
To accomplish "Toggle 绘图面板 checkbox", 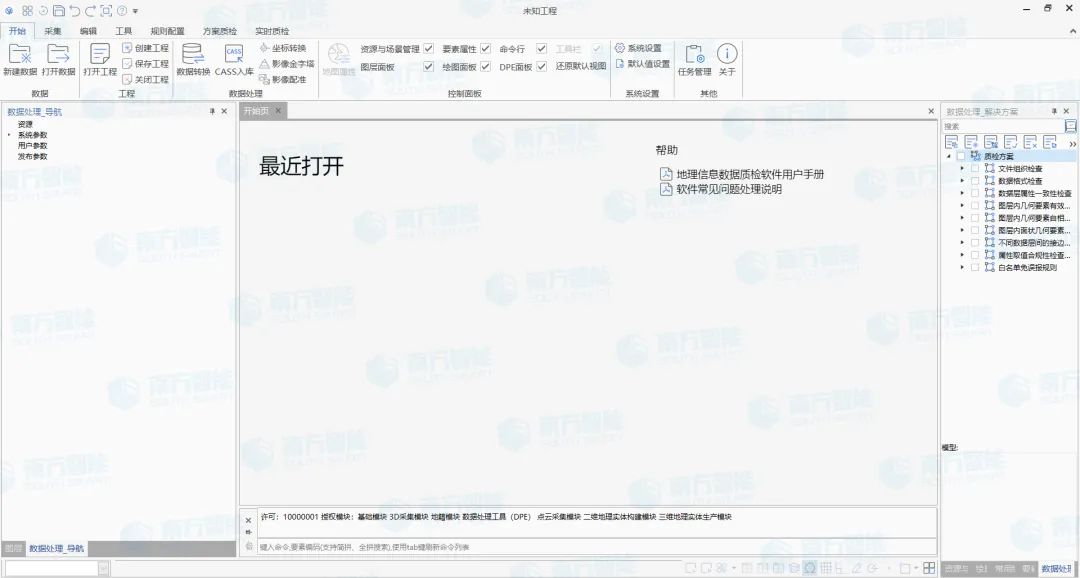I will (x=485, y=67).
